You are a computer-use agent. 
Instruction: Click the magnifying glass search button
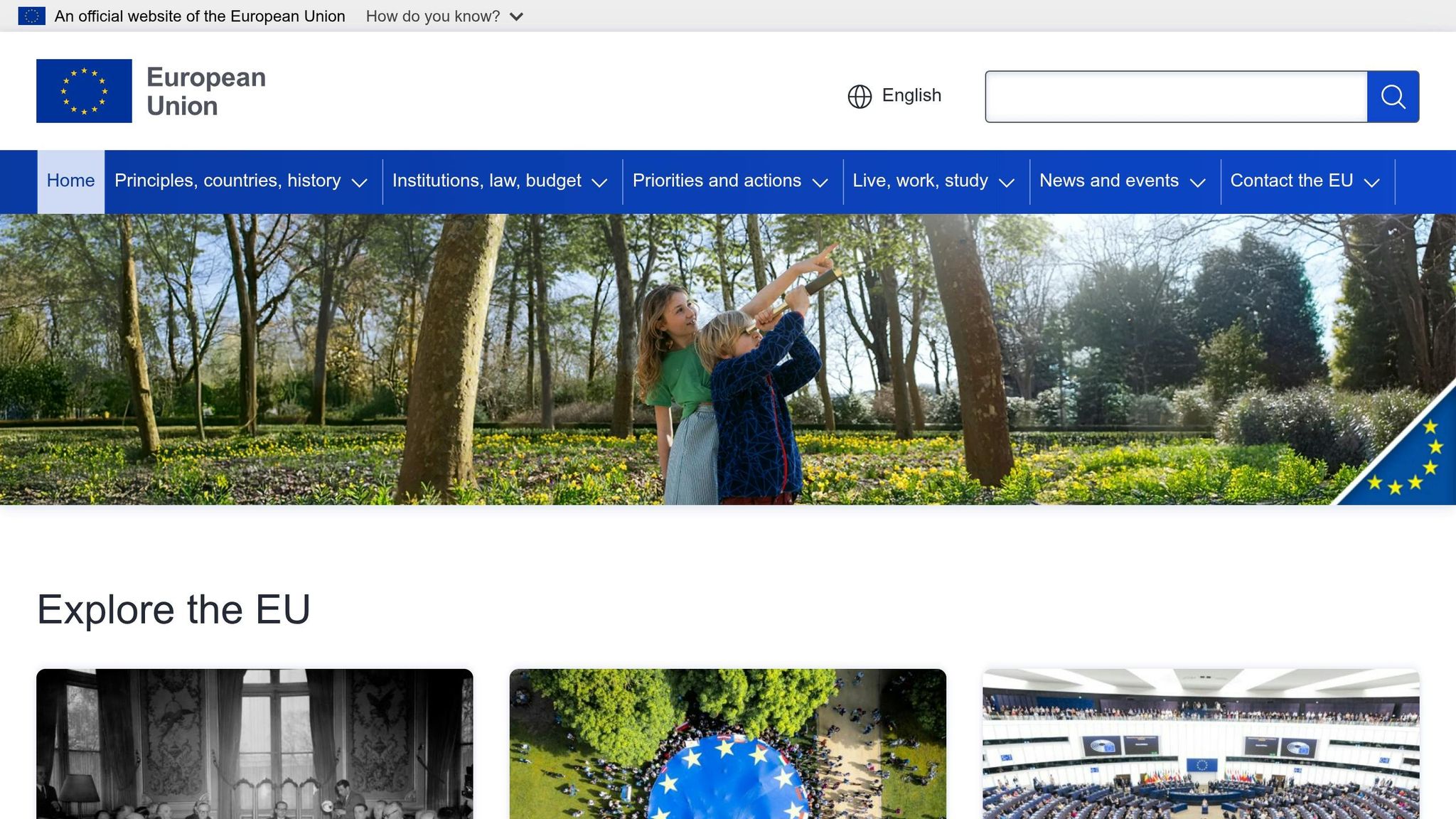click(x=1393, y=97)
